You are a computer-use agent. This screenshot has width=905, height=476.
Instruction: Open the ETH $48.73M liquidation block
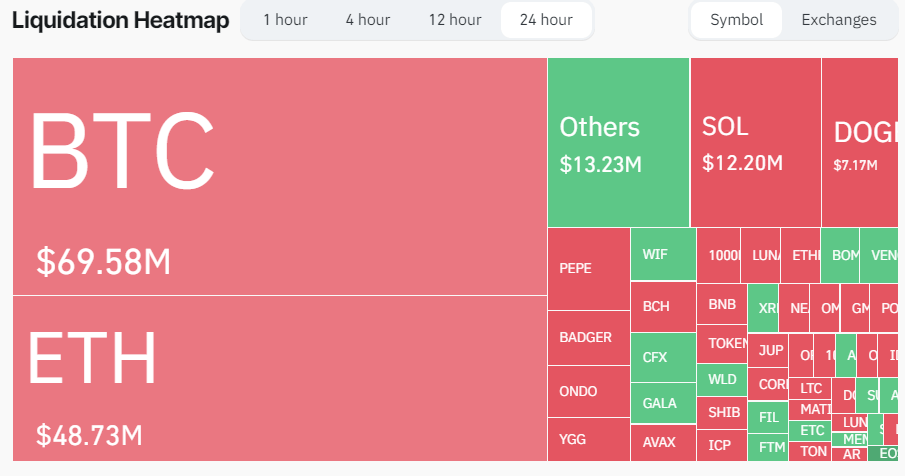[x=280, y=378]
